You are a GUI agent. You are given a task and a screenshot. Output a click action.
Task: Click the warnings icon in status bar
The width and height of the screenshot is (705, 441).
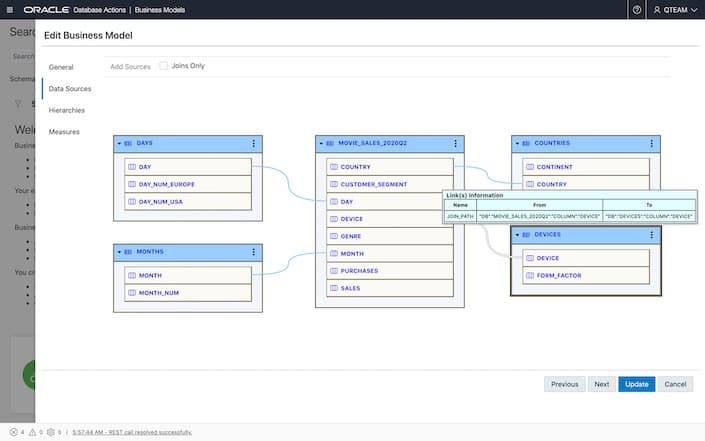(32, 432)
